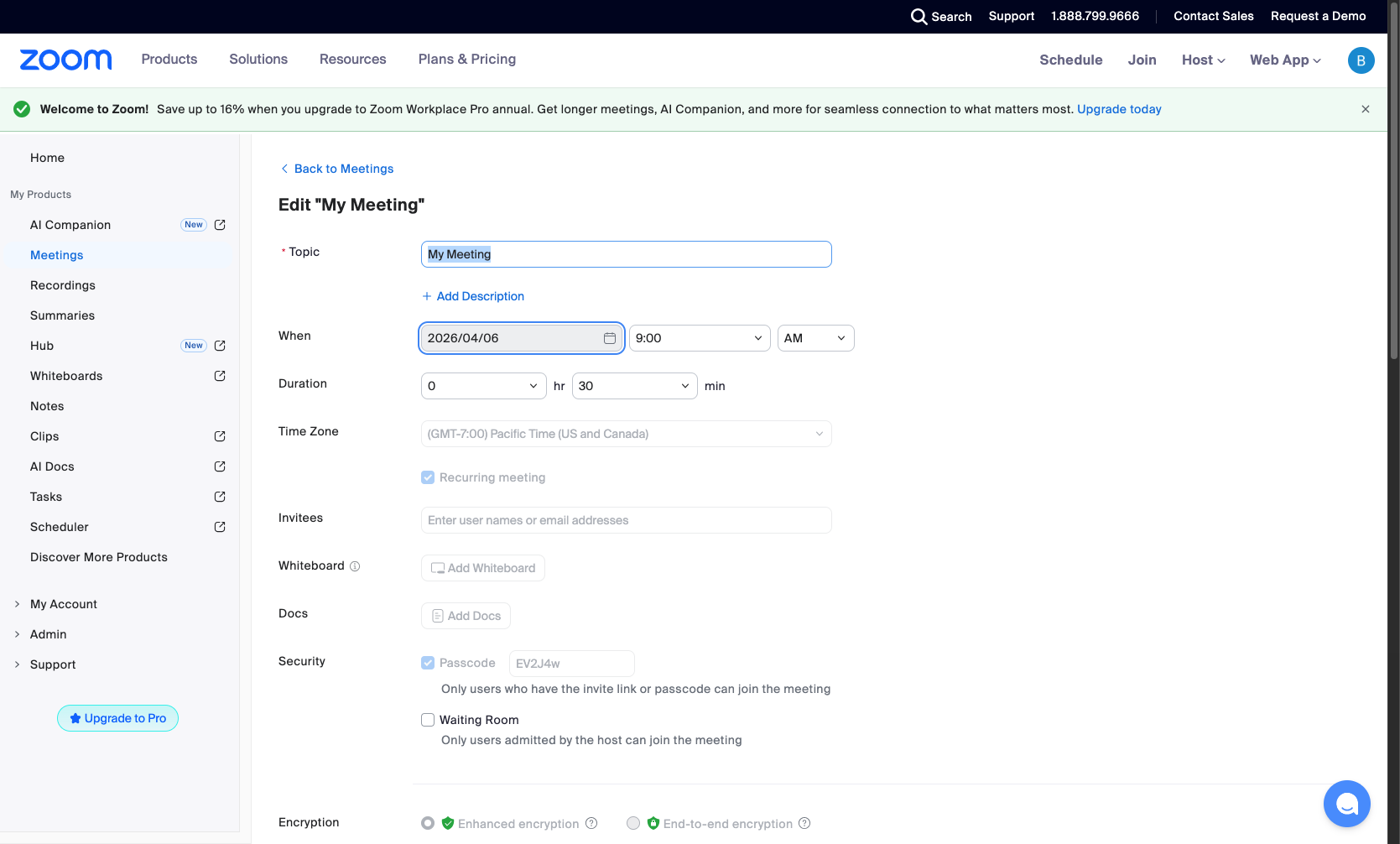Click Add Whiteboard button
1400x844 pixels.
pos(483,568)
